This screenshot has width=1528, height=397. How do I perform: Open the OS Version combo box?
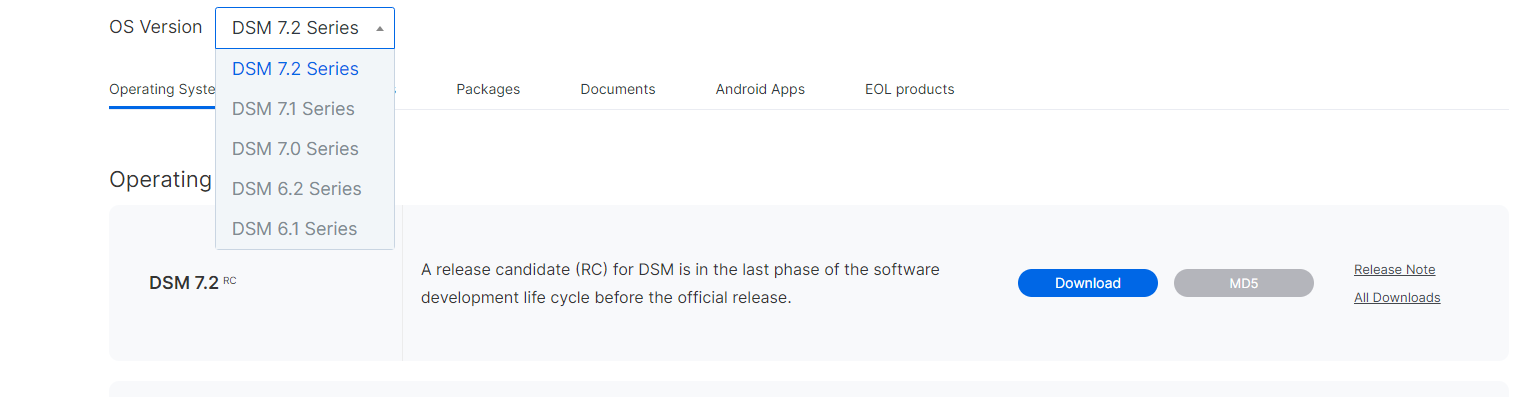(x=305, y=28)
